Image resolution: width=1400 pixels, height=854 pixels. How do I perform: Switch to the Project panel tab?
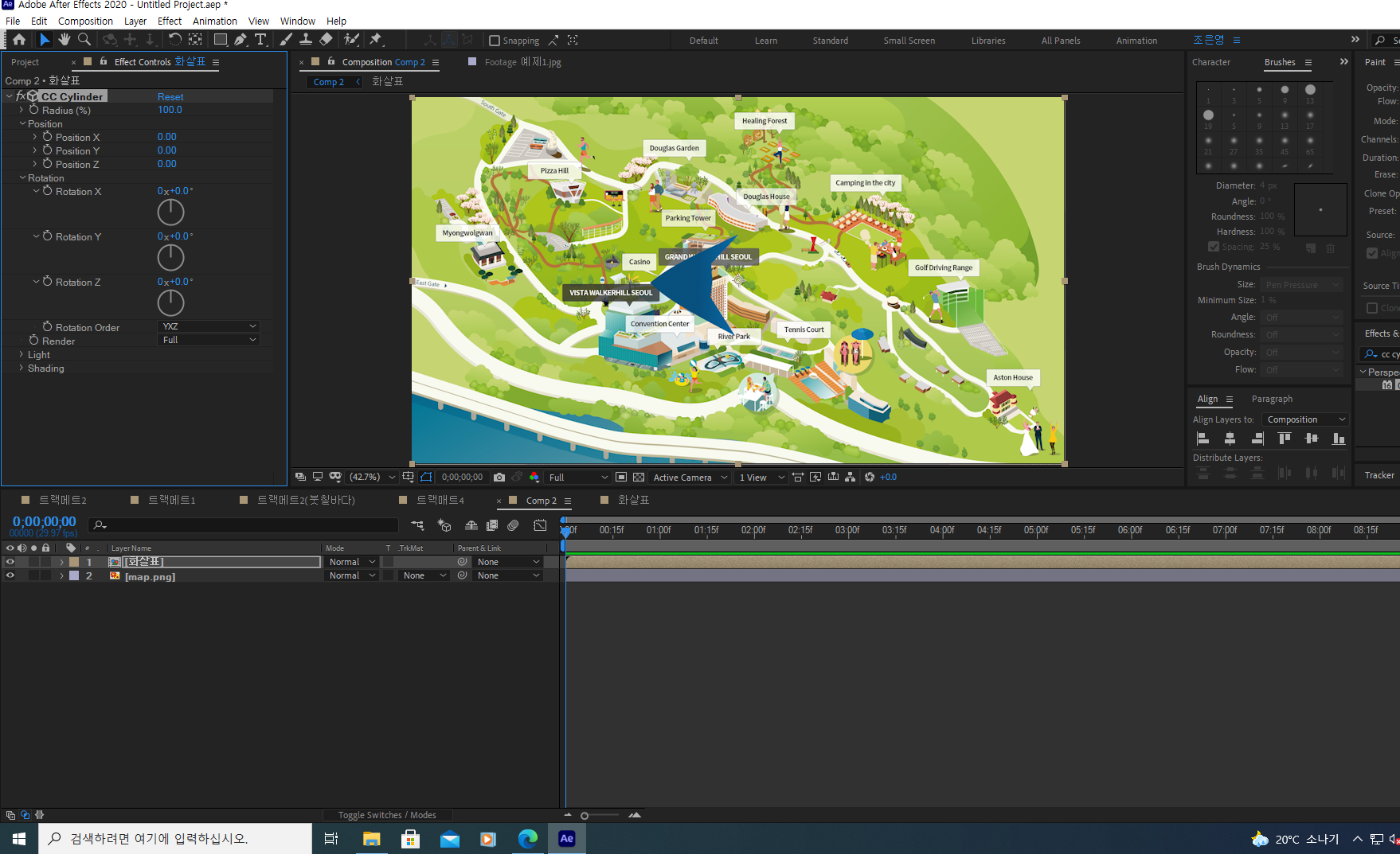(x=25, y=62)
